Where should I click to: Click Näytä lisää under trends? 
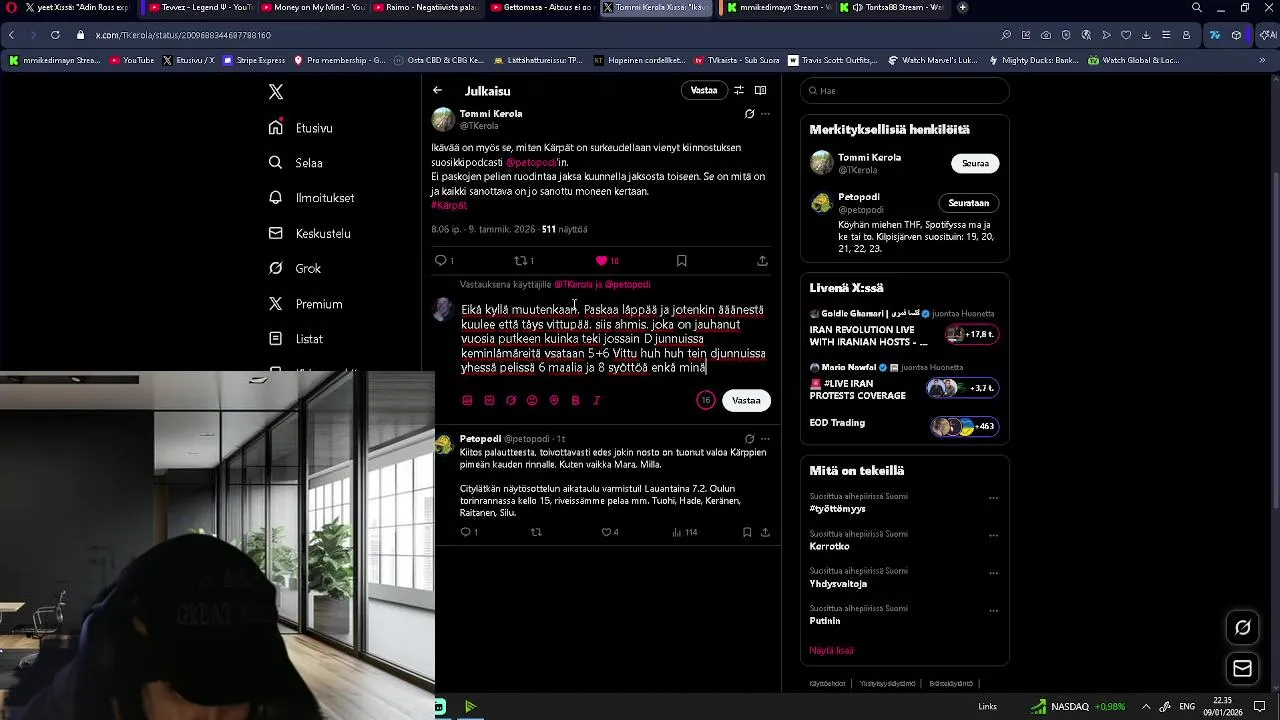[831, 650]
